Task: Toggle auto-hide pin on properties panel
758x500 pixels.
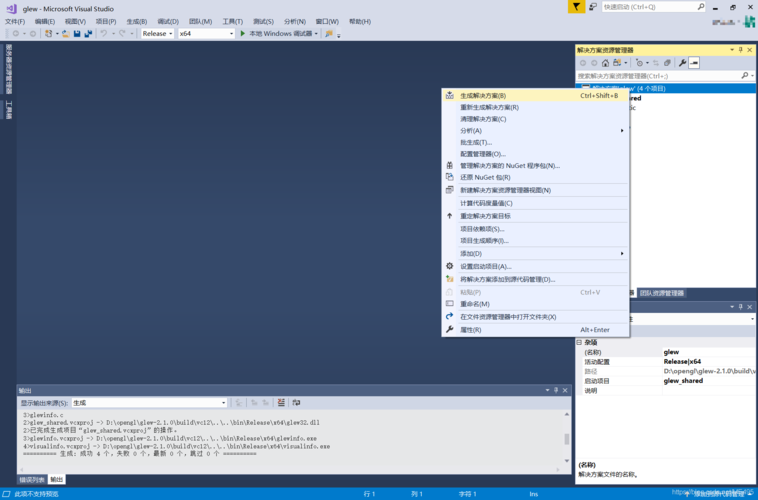Action: coord(741,307)
